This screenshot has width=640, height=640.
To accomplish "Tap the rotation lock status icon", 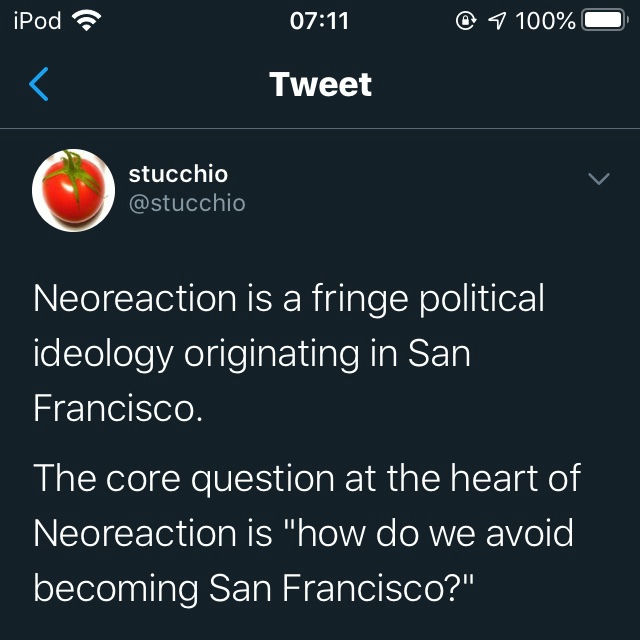I will [x=466, y=20].
